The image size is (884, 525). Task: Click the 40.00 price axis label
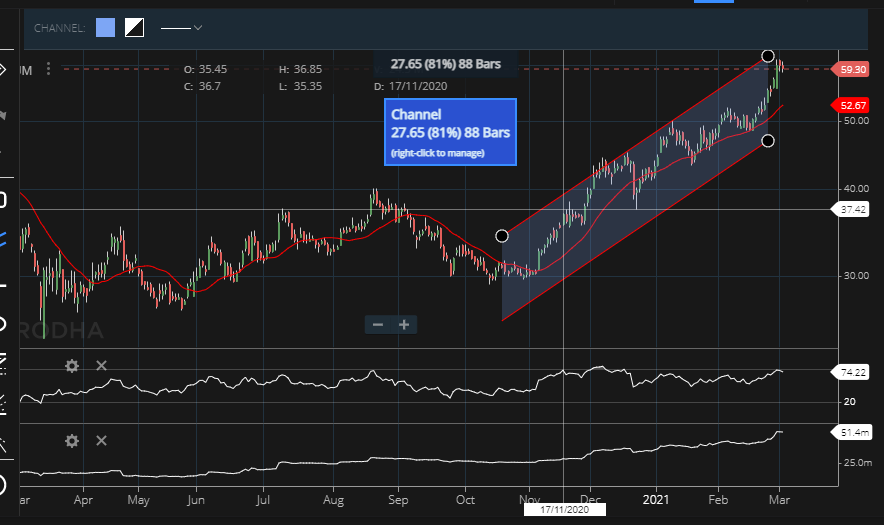856,188
